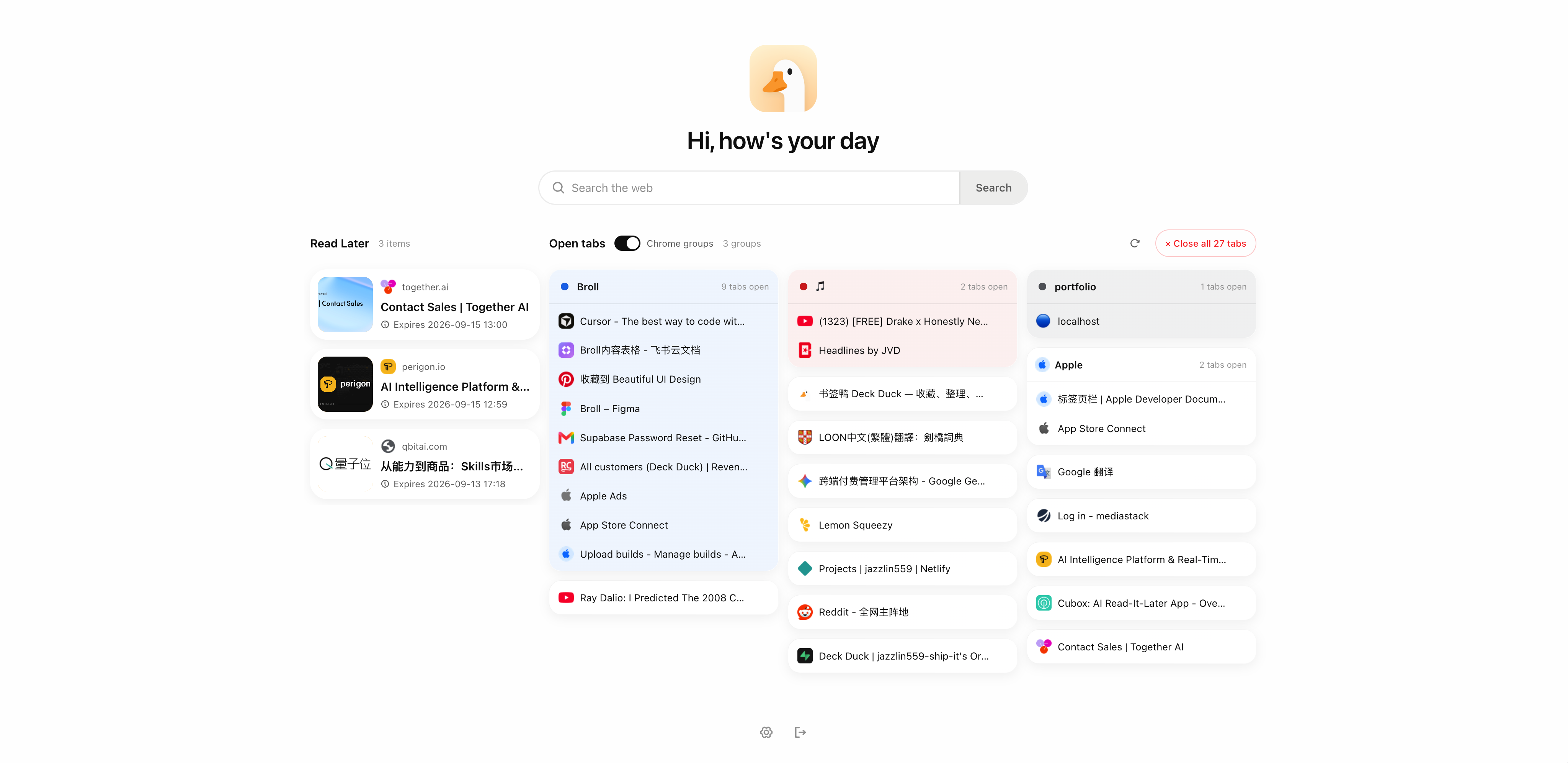1568x763 pixels.
Task: Click the Cursor favicon icon
Action: (x=566, y=321)
